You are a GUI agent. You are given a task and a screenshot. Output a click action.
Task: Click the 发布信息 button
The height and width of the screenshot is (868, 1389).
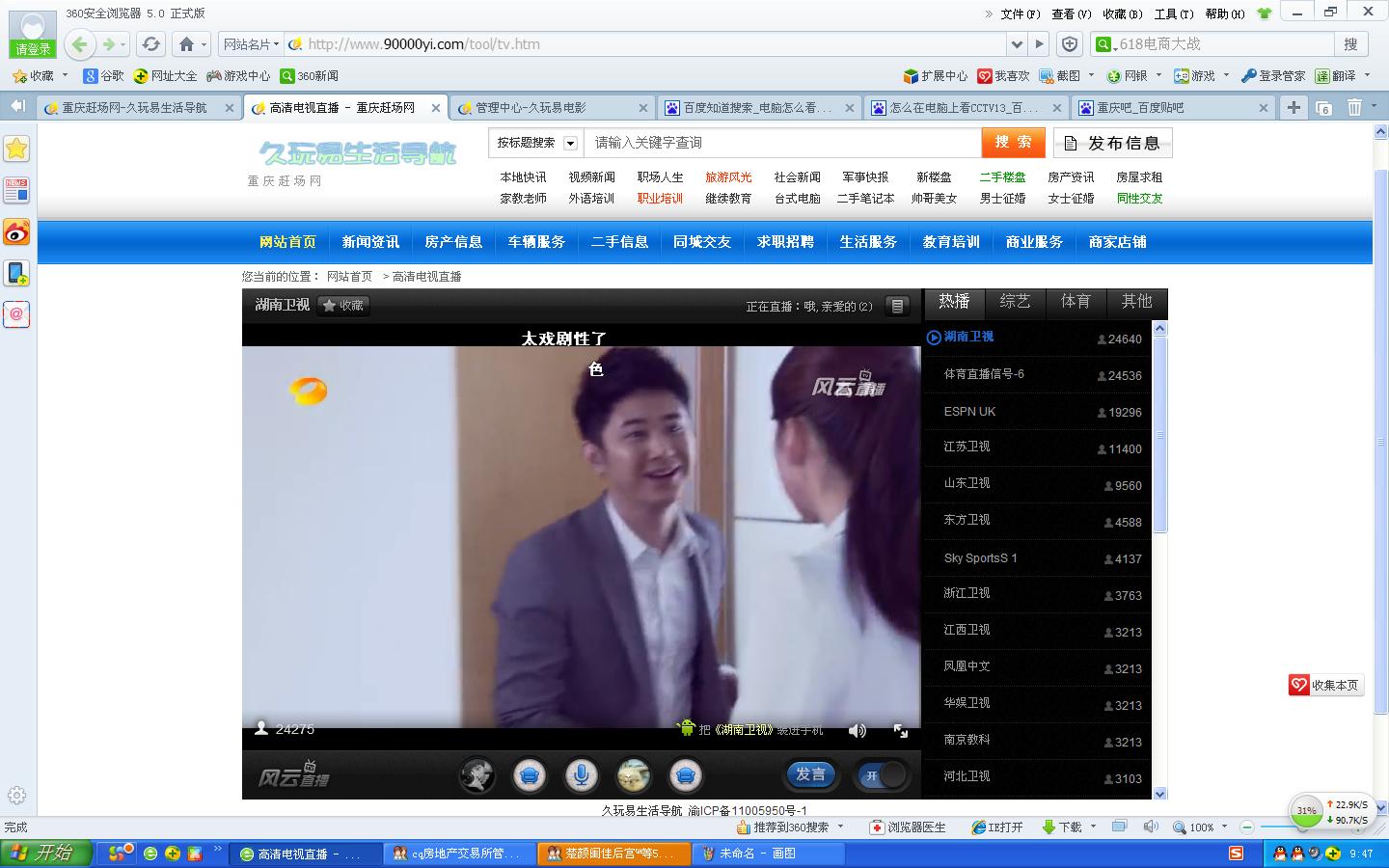tap(1112, 143)
